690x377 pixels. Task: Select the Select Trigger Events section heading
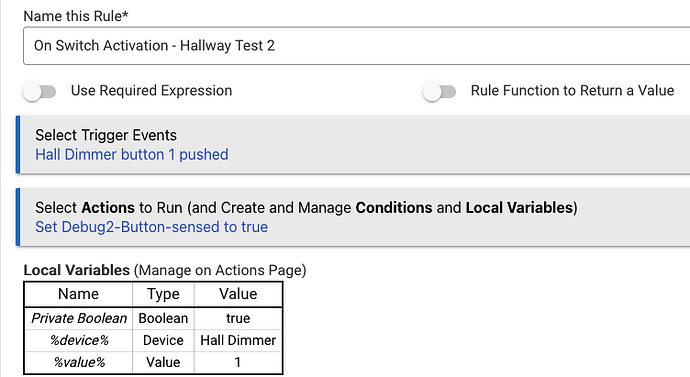[106, 135]
